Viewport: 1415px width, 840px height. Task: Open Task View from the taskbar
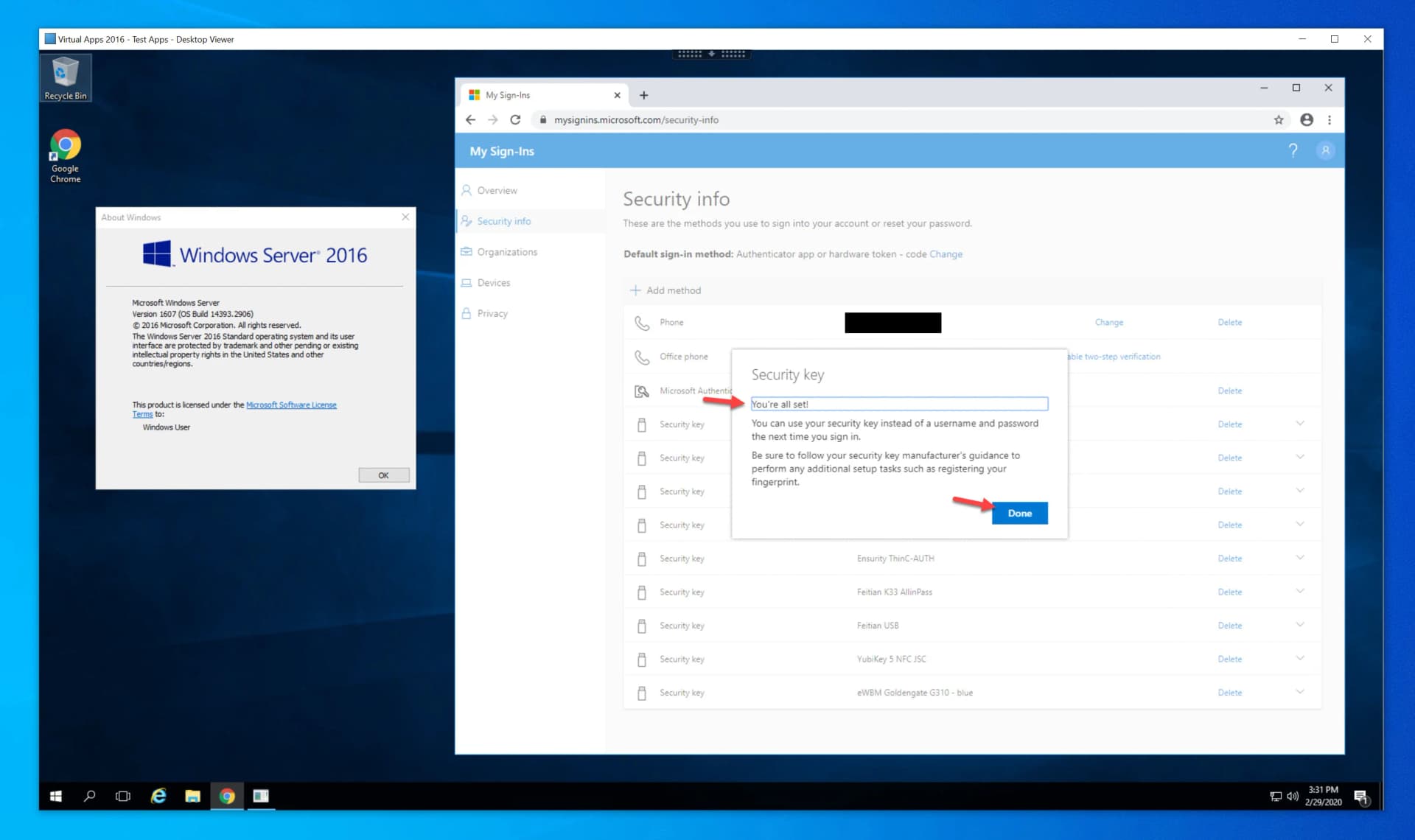[x=123, y=796]
